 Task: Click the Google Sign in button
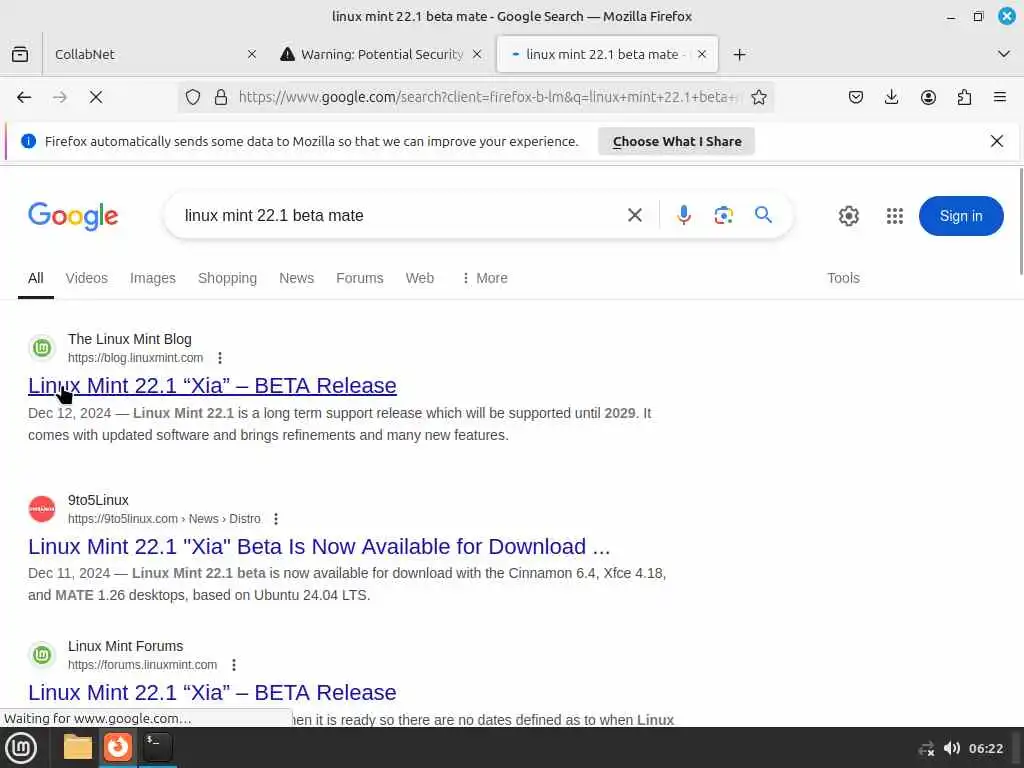coord(961,216)
